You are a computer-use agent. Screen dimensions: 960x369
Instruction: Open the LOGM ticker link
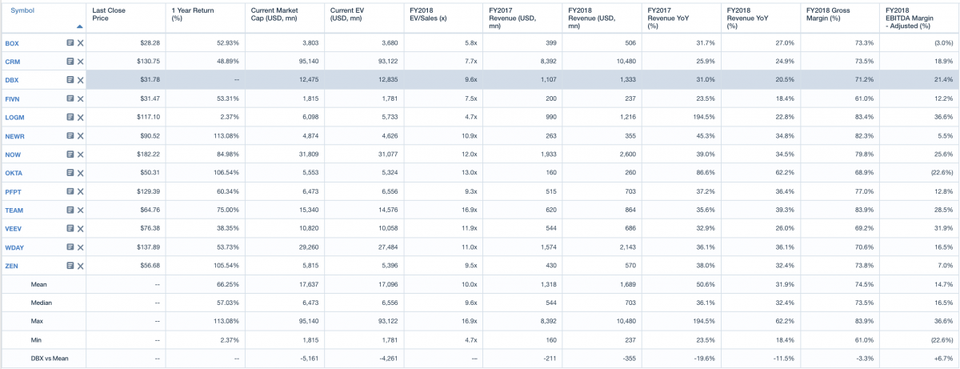15,117
